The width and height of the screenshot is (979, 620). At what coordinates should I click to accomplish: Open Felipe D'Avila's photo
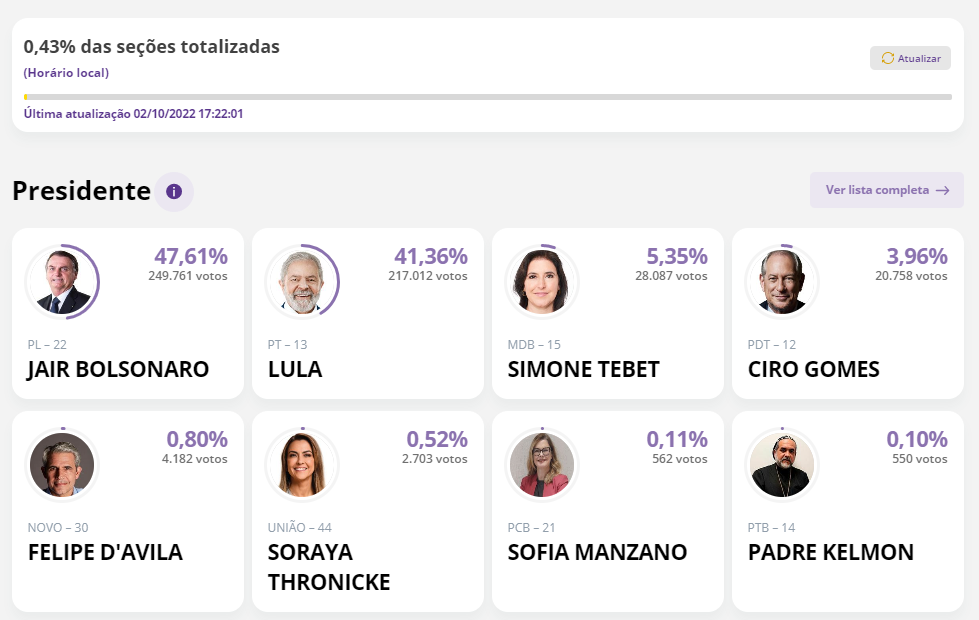(x=62, y=465)
